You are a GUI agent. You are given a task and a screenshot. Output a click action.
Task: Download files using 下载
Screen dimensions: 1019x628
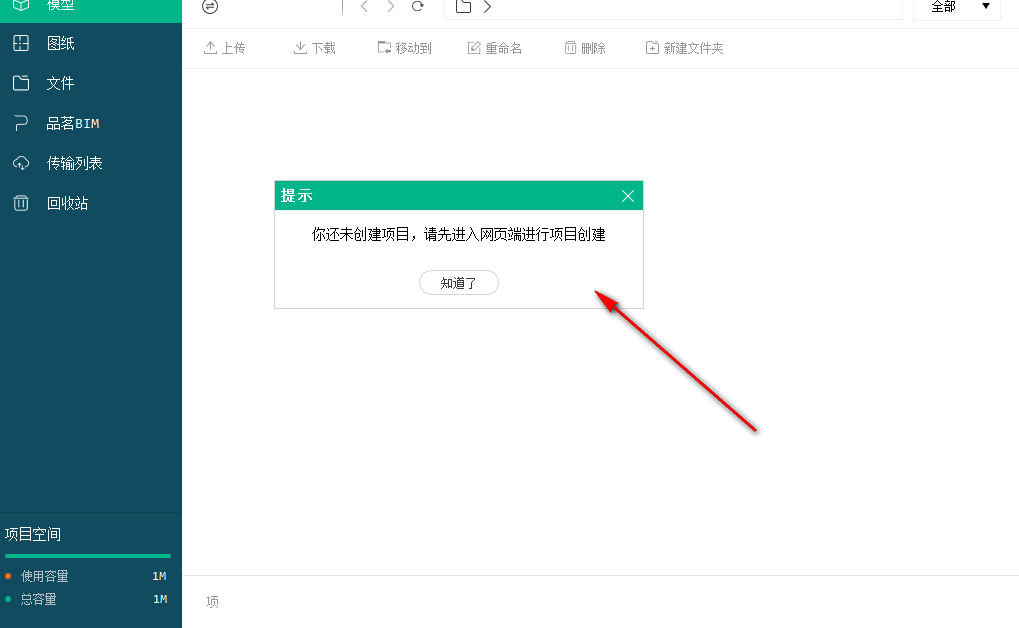(x=314, y=47)
